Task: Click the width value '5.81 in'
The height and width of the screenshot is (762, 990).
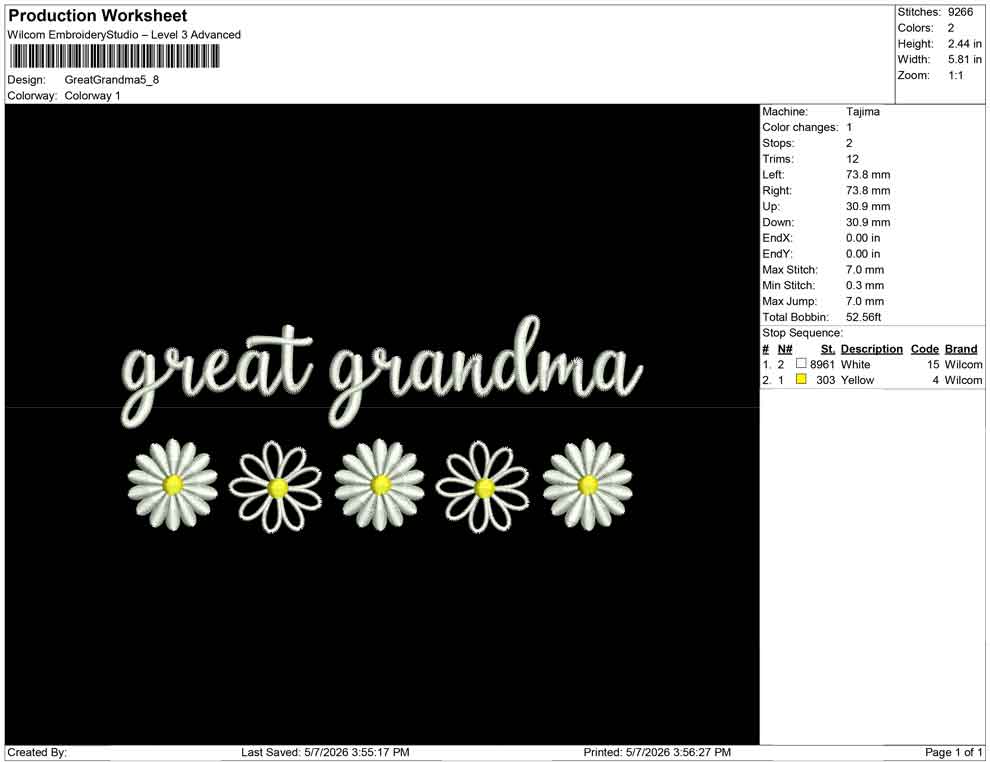Action: pyautogui.click(x=964, y=59)
